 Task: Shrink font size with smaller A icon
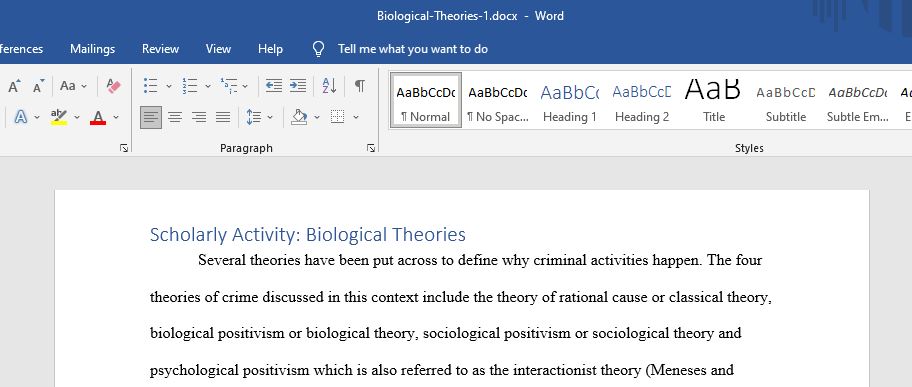coord(38,86)
